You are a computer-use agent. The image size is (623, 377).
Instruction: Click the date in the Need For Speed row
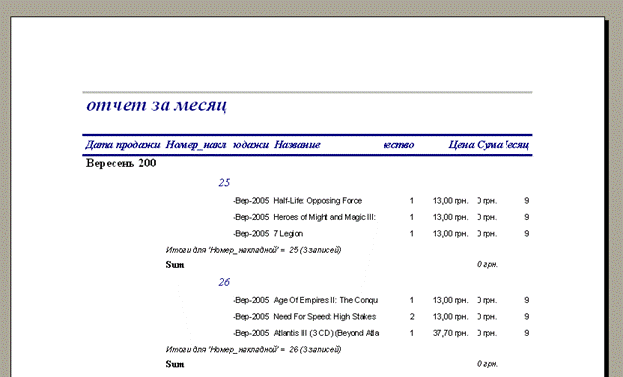(251, 317)
